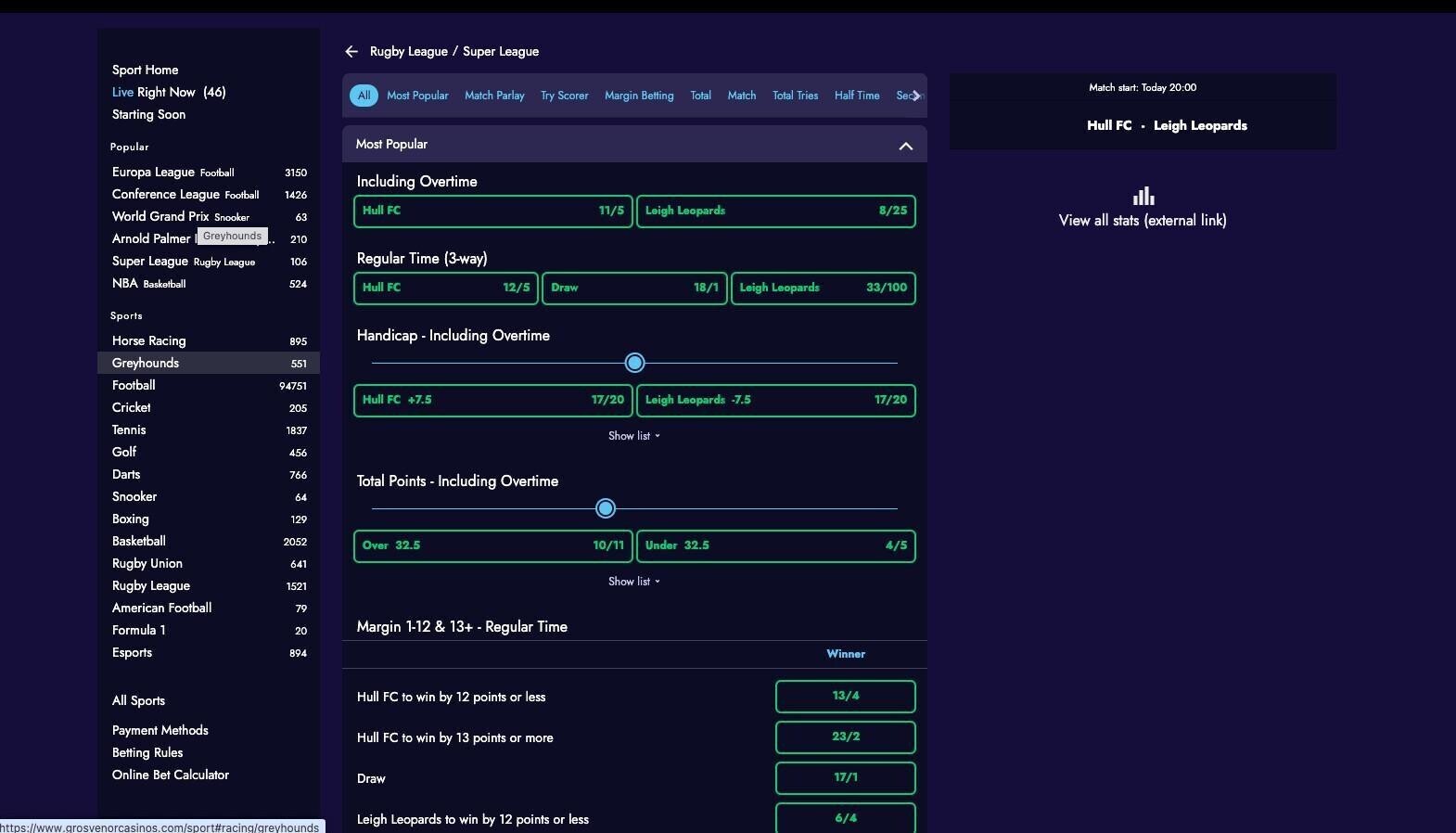
Task: Open the Match tab
Action: (x=742, y=96)
